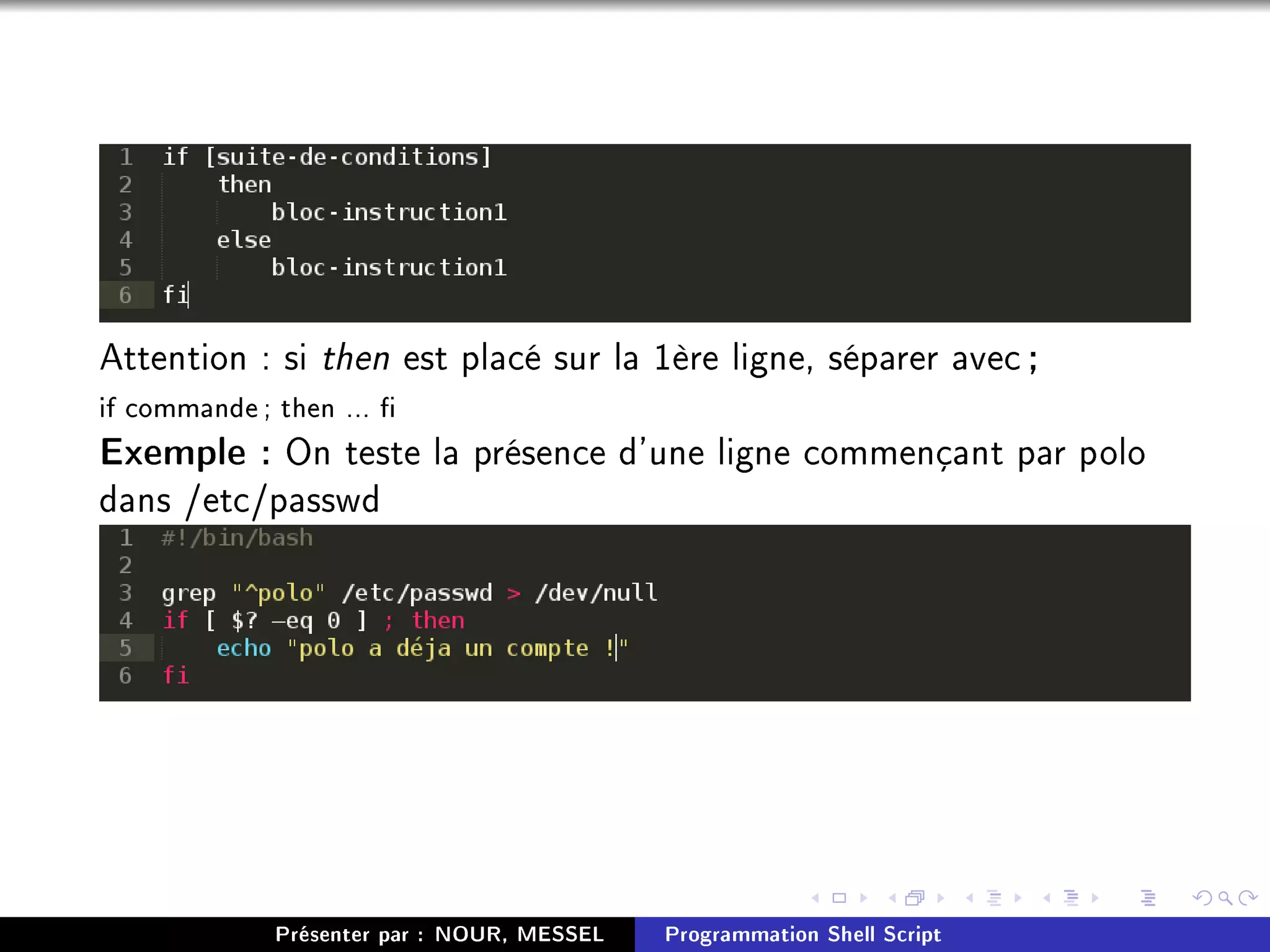The height and width of the screenshot is (952, 1270).
Task: Click the next-subsection arrow right of the subsection icon
Action: (1018, 897)
